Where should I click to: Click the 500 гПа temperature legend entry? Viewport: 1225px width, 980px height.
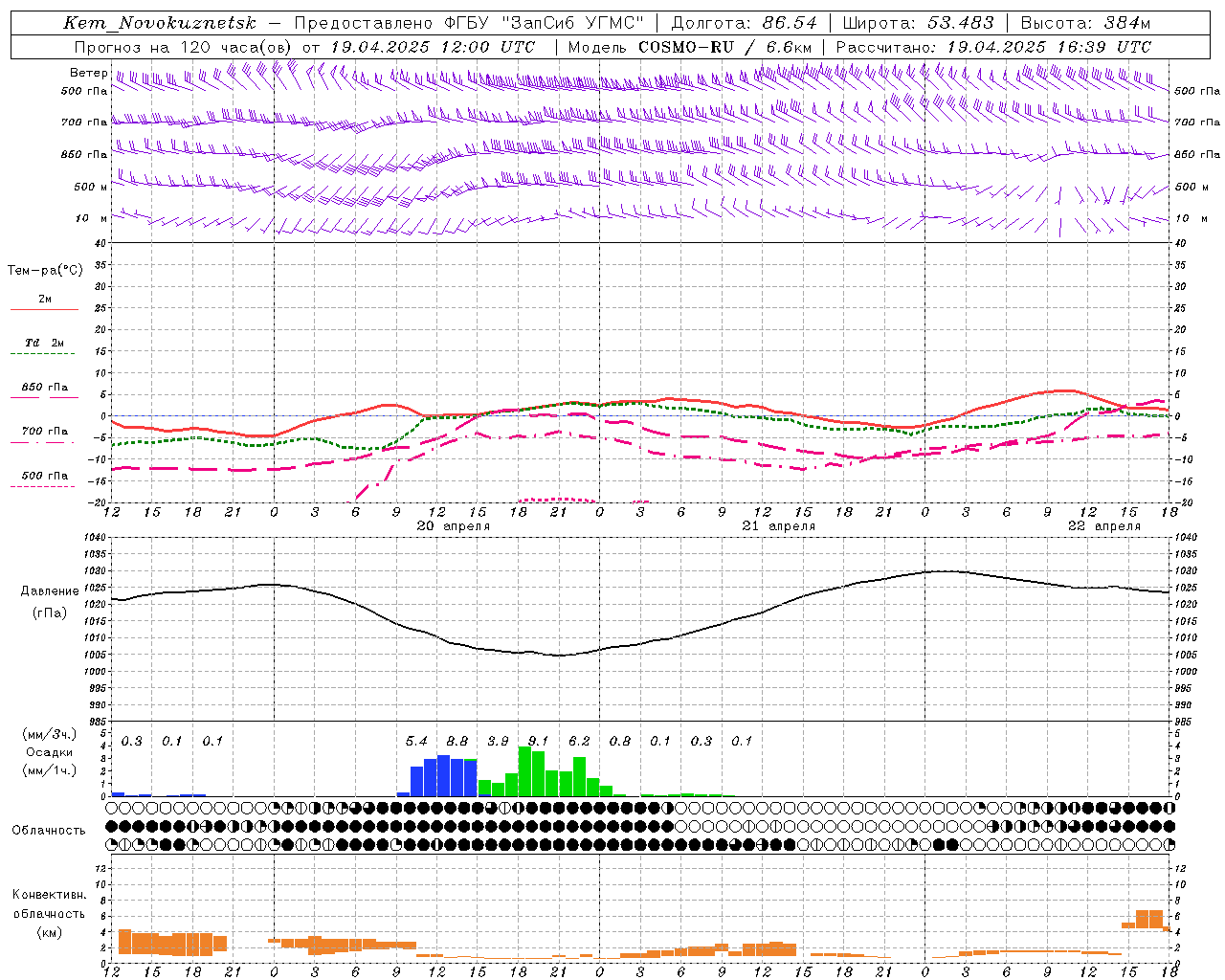(45, 476)
